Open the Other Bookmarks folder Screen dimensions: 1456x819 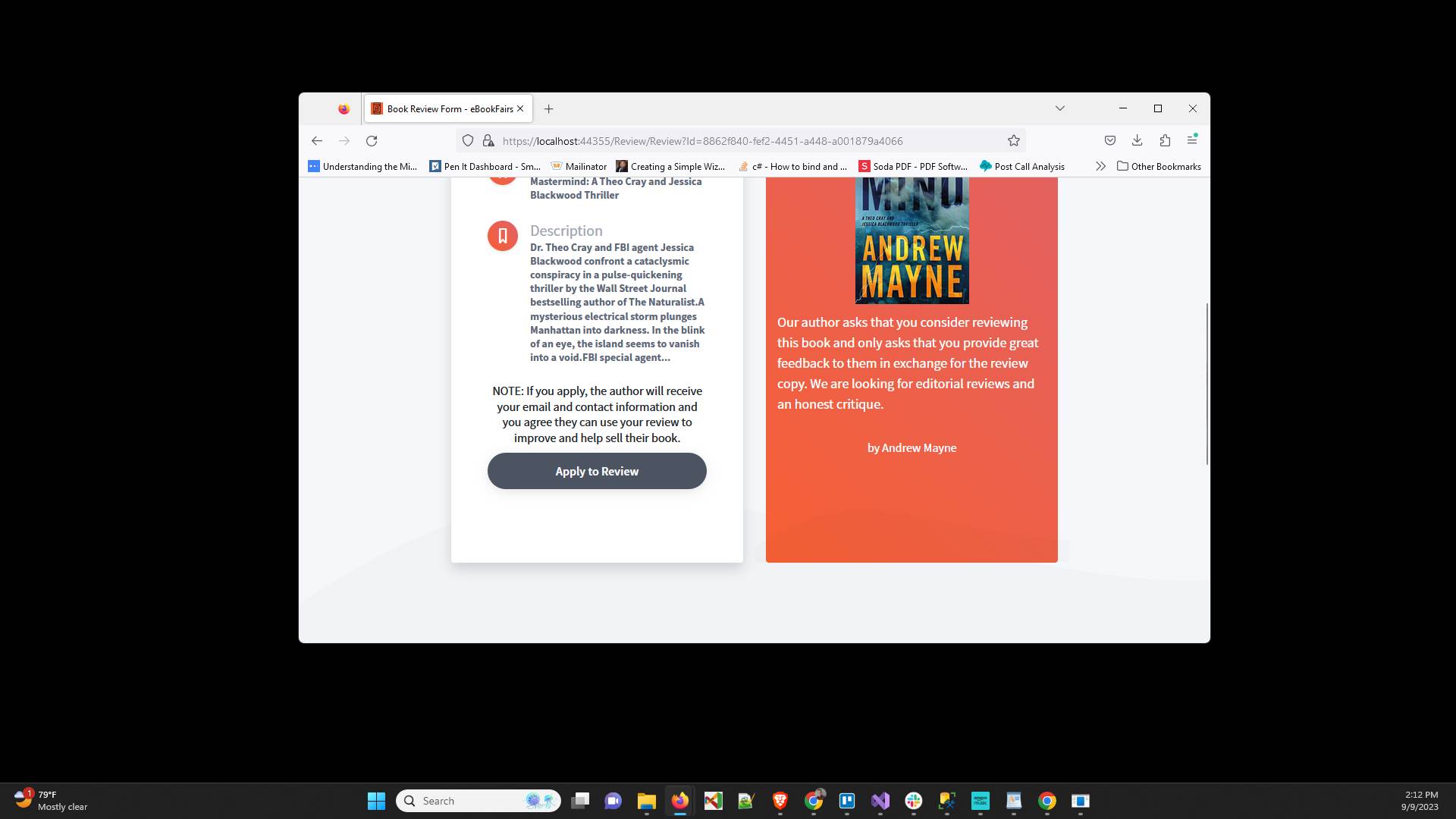pos(1158,166)
